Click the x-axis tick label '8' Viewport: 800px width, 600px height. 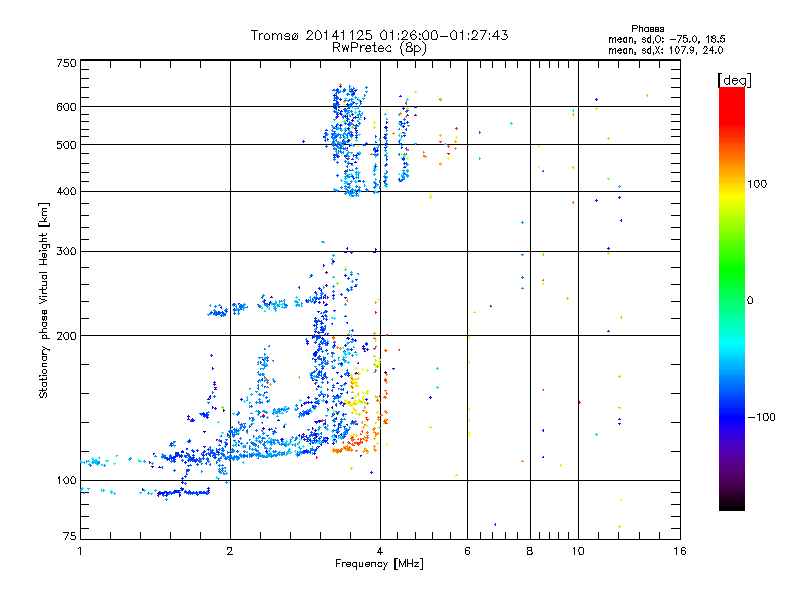point(530,551)
